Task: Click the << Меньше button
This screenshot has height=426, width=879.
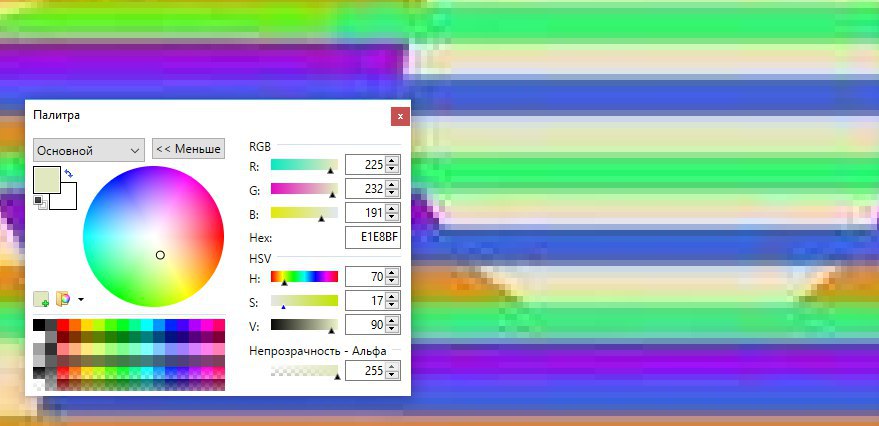Action: 188,149
